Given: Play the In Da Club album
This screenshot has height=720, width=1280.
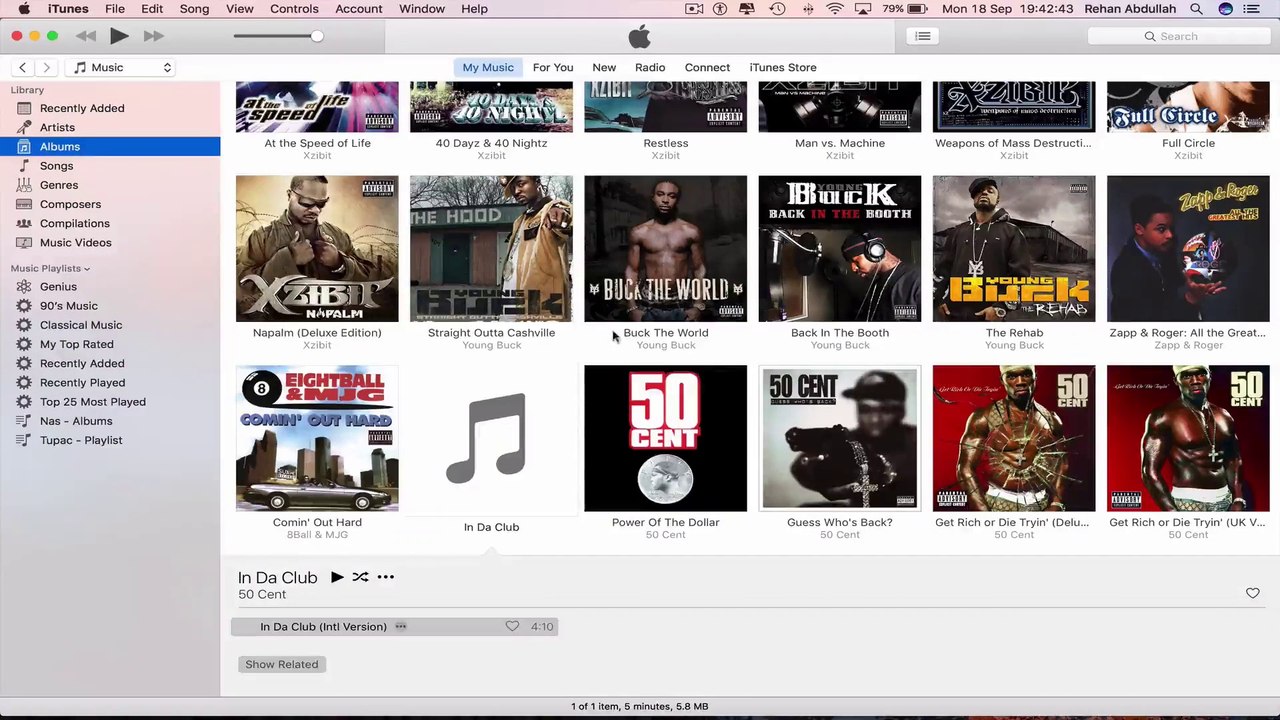Looking at the screenshot, I should [x=337, y=577].
